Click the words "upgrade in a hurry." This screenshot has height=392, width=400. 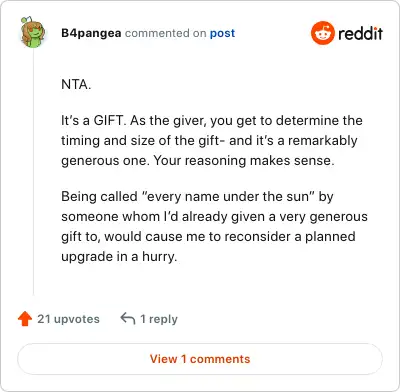[x=119, y=257]
